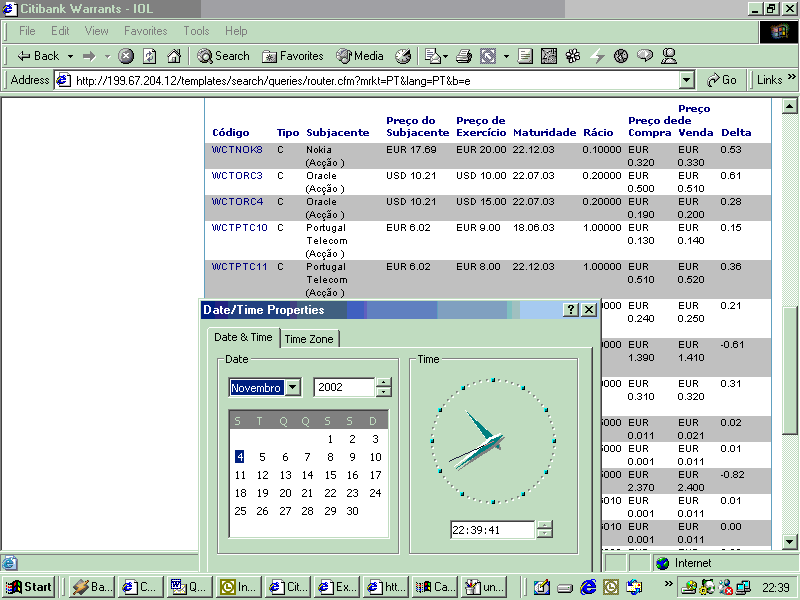Open the month dropdown showing Novembro
Image resolution: width=800 pixels, height=600 pixels.
click(x=292, y=388)
